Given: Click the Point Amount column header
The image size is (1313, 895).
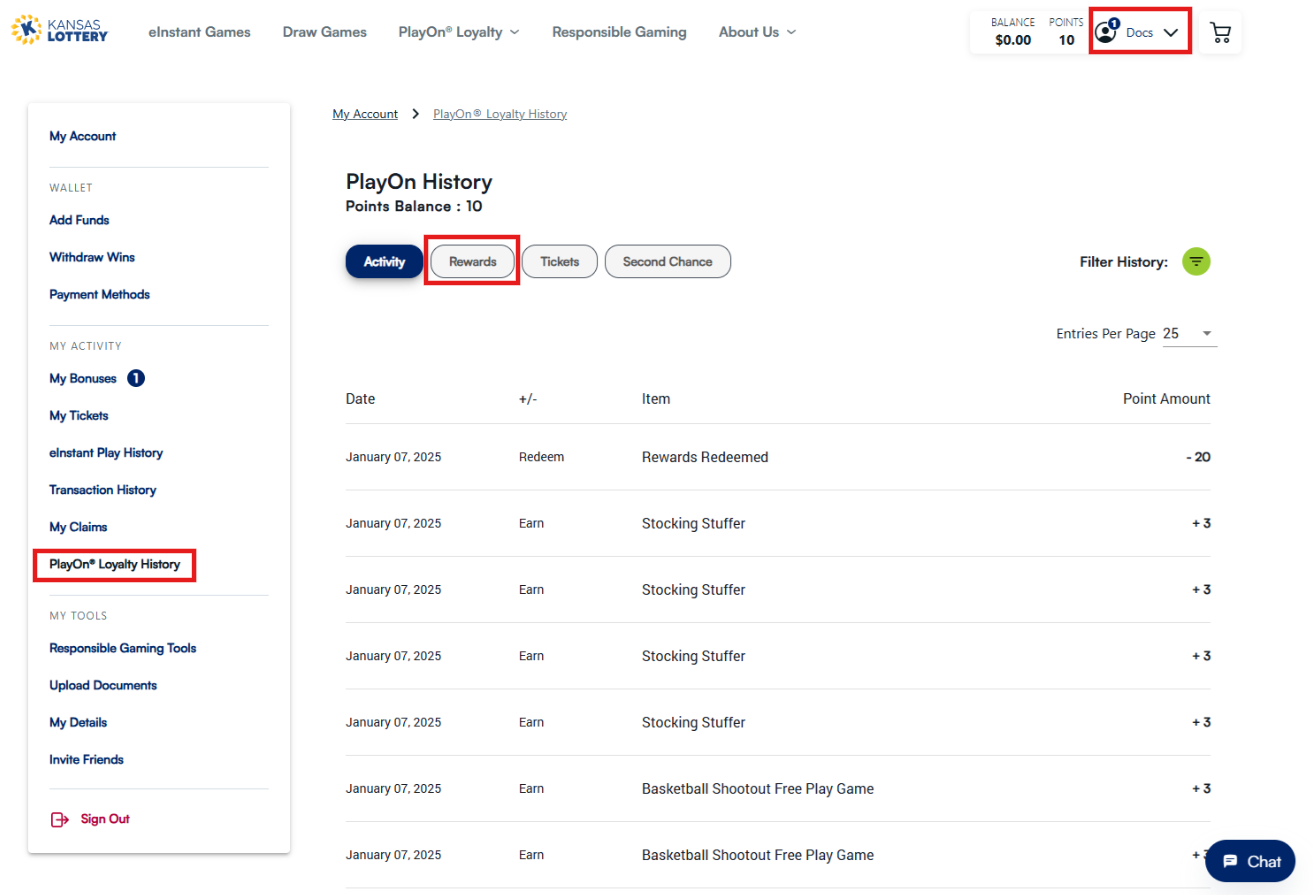Looking at the screenshot, I should click(x=1167, y=399).
